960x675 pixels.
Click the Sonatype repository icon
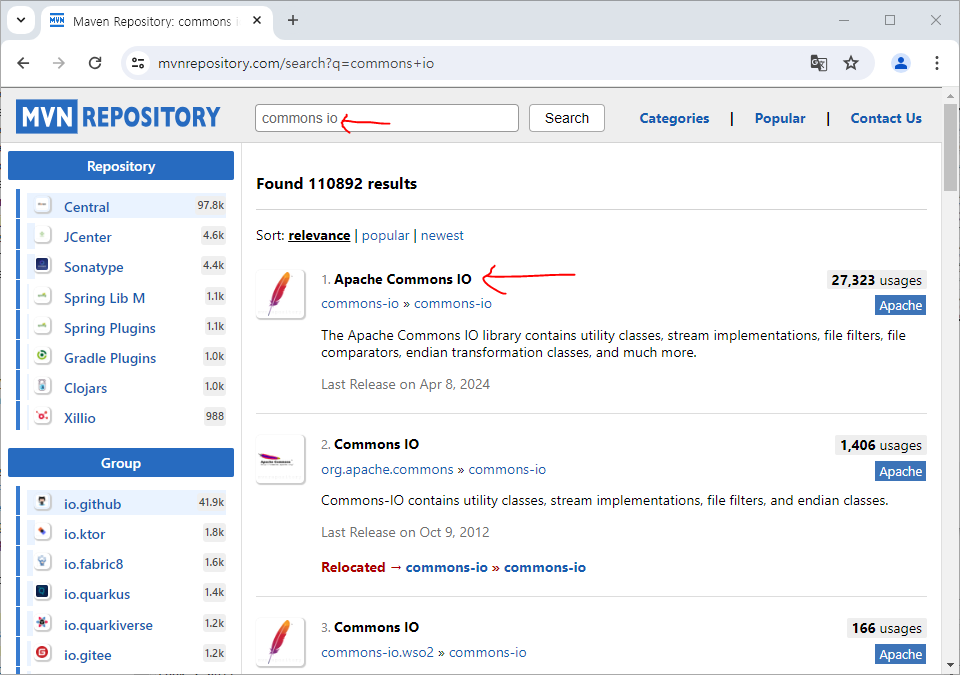(x=42, y=265)
